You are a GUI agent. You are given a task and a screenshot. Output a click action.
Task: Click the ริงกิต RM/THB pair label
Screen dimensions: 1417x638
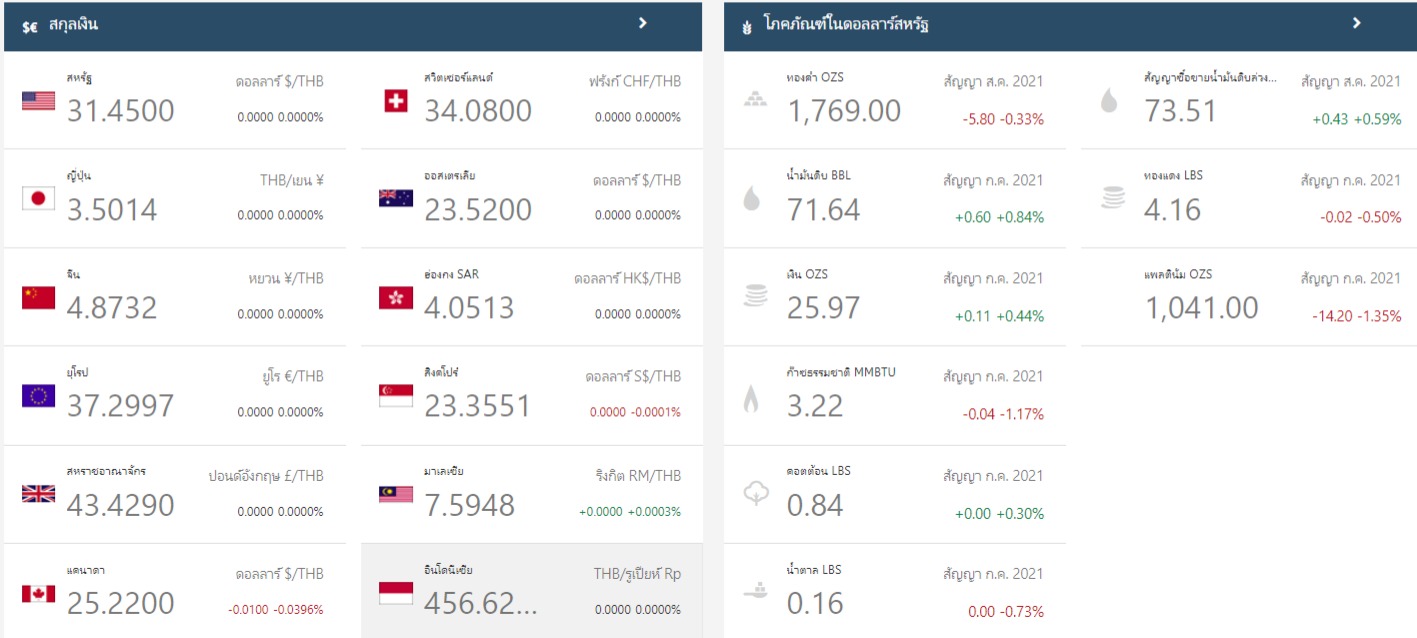tap(638, 476)
